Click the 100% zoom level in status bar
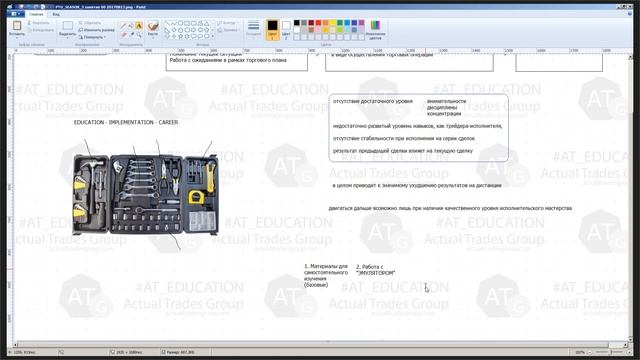This screenshot has height=360, width=640. [x=580, y=352]
